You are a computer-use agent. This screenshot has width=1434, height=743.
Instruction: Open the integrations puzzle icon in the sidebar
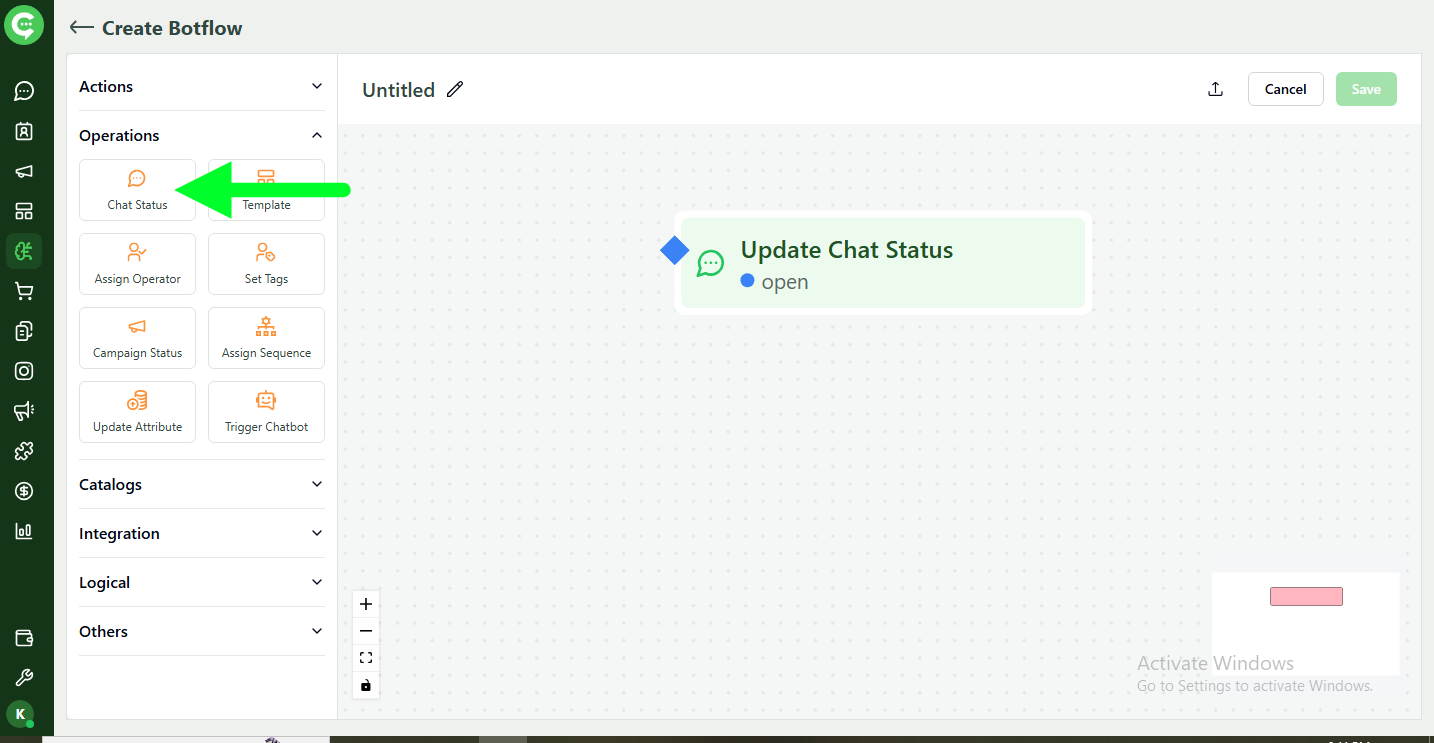(x=24, y=451)
